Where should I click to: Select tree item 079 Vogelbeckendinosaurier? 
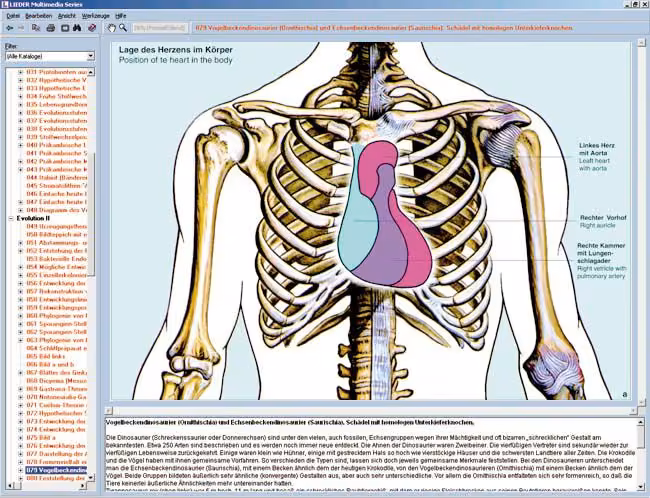point(56,470)
